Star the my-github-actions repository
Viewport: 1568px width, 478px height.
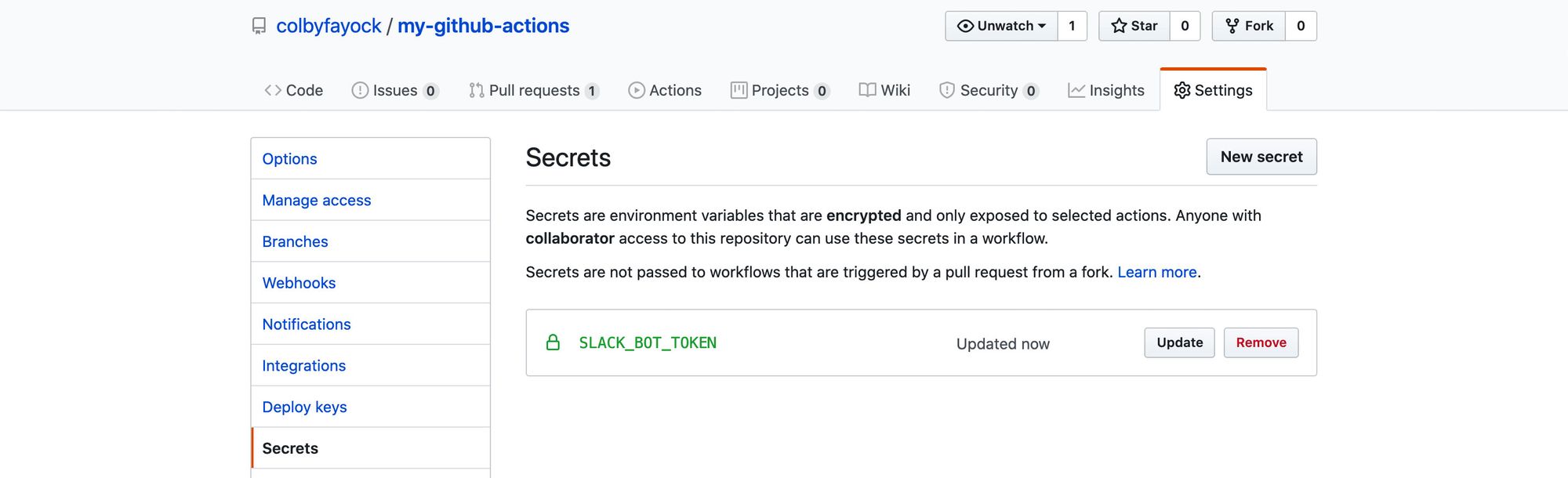pyautogui.click(x=1134, y=26)
